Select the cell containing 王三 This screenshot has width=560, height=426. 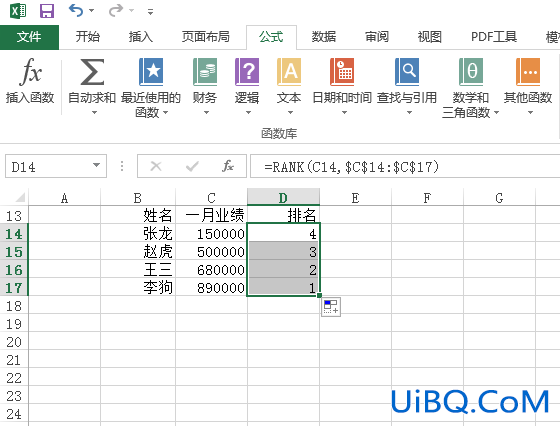tap(138, 270)
